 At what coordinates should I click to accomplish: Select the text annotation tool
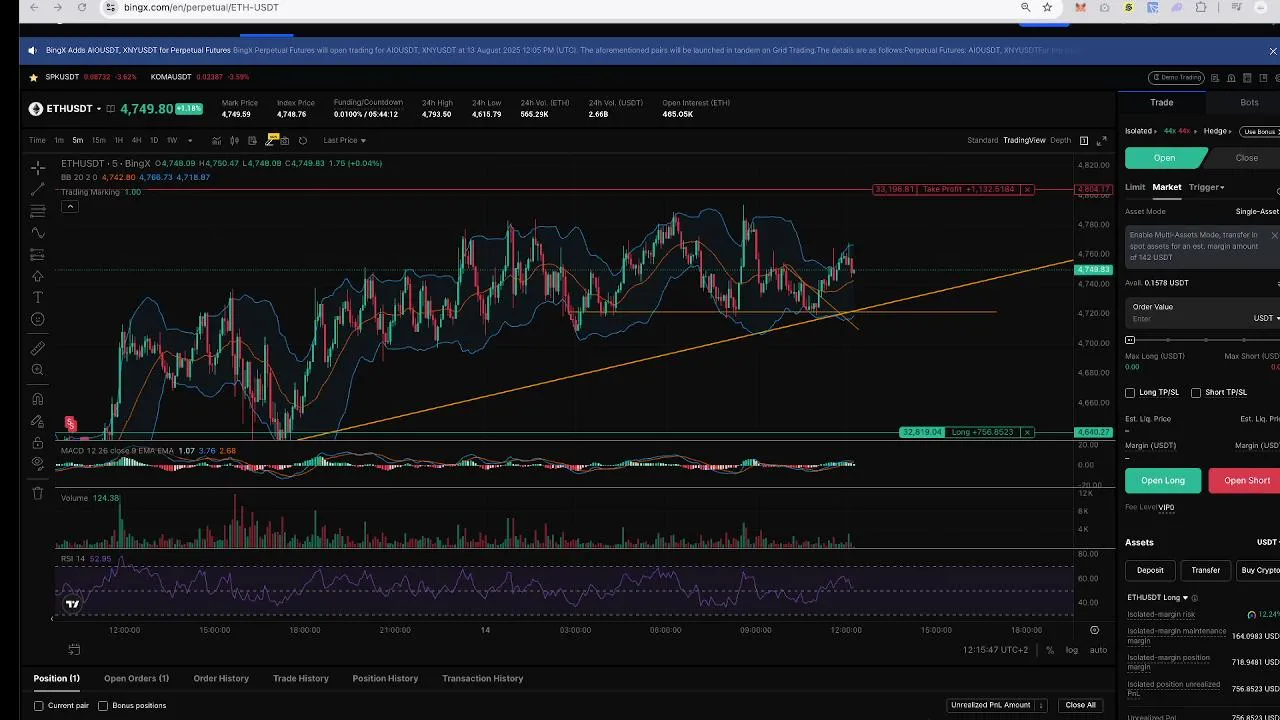pos(37,297)
